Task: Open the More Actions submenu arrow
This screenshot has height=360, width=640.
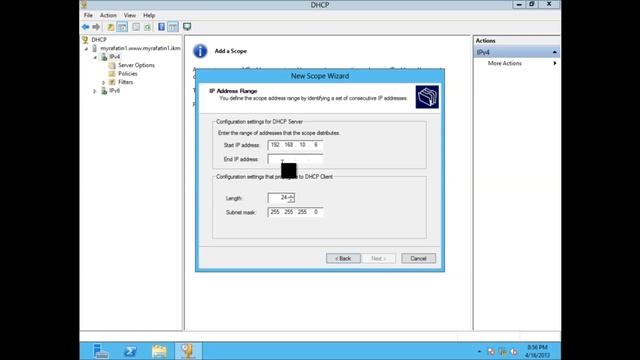Action: pyautogui.click(x=555, y=63)
